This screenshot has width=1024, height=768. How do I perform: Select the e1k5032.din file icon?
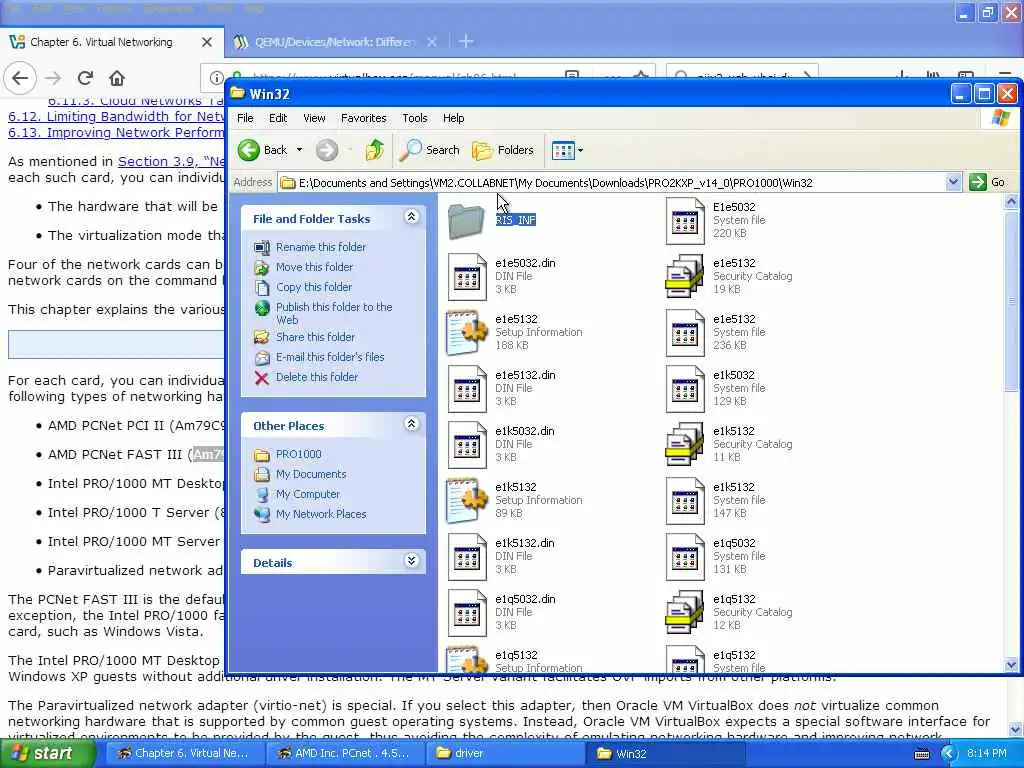tap(467, 445)
